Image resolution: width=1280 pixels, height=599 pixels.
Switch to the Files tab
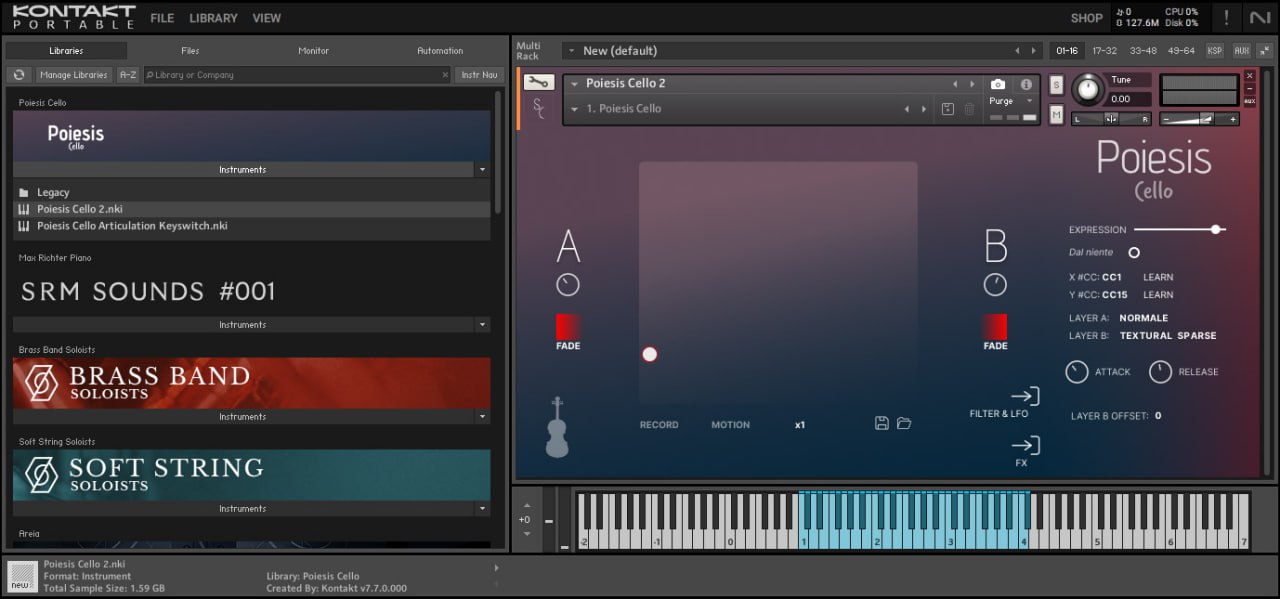[190, 51]
